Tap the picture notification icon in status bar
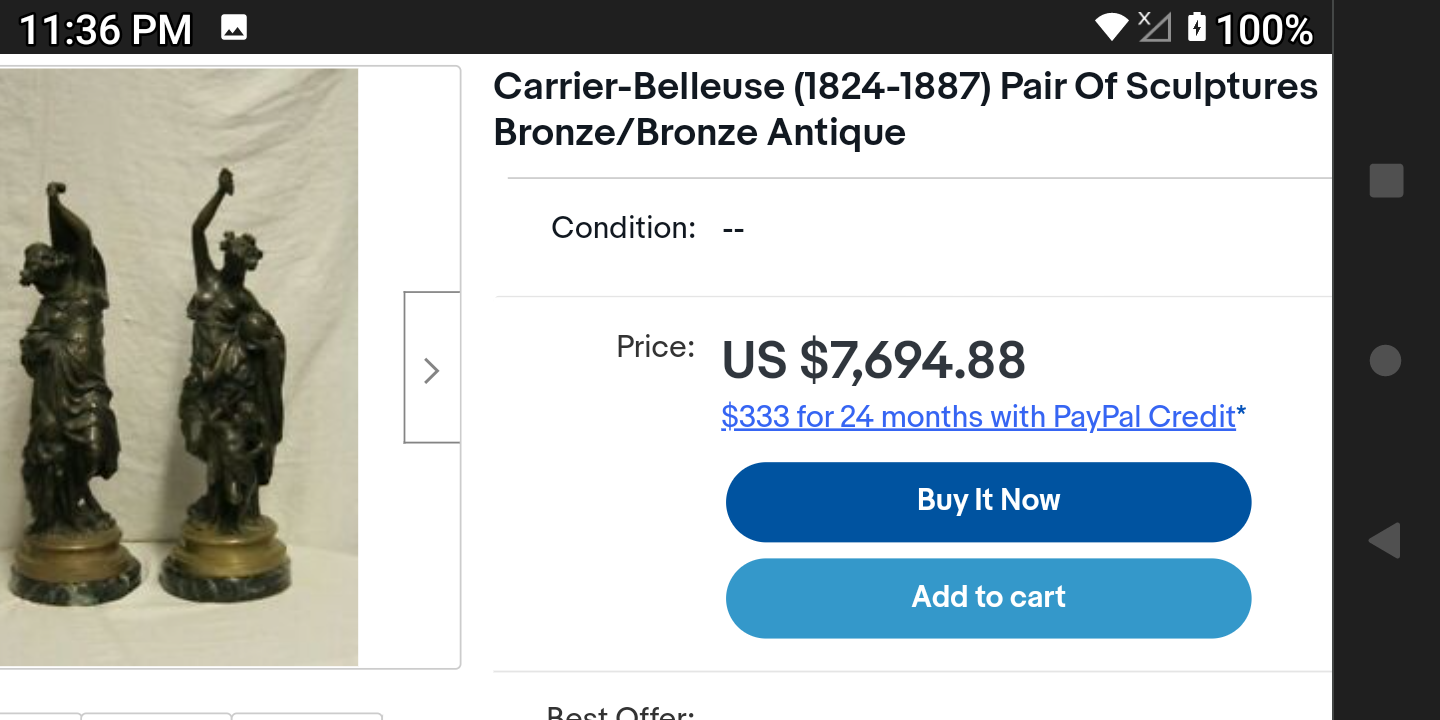Viewport: 1440px width, 720px height. click(234, 28)
